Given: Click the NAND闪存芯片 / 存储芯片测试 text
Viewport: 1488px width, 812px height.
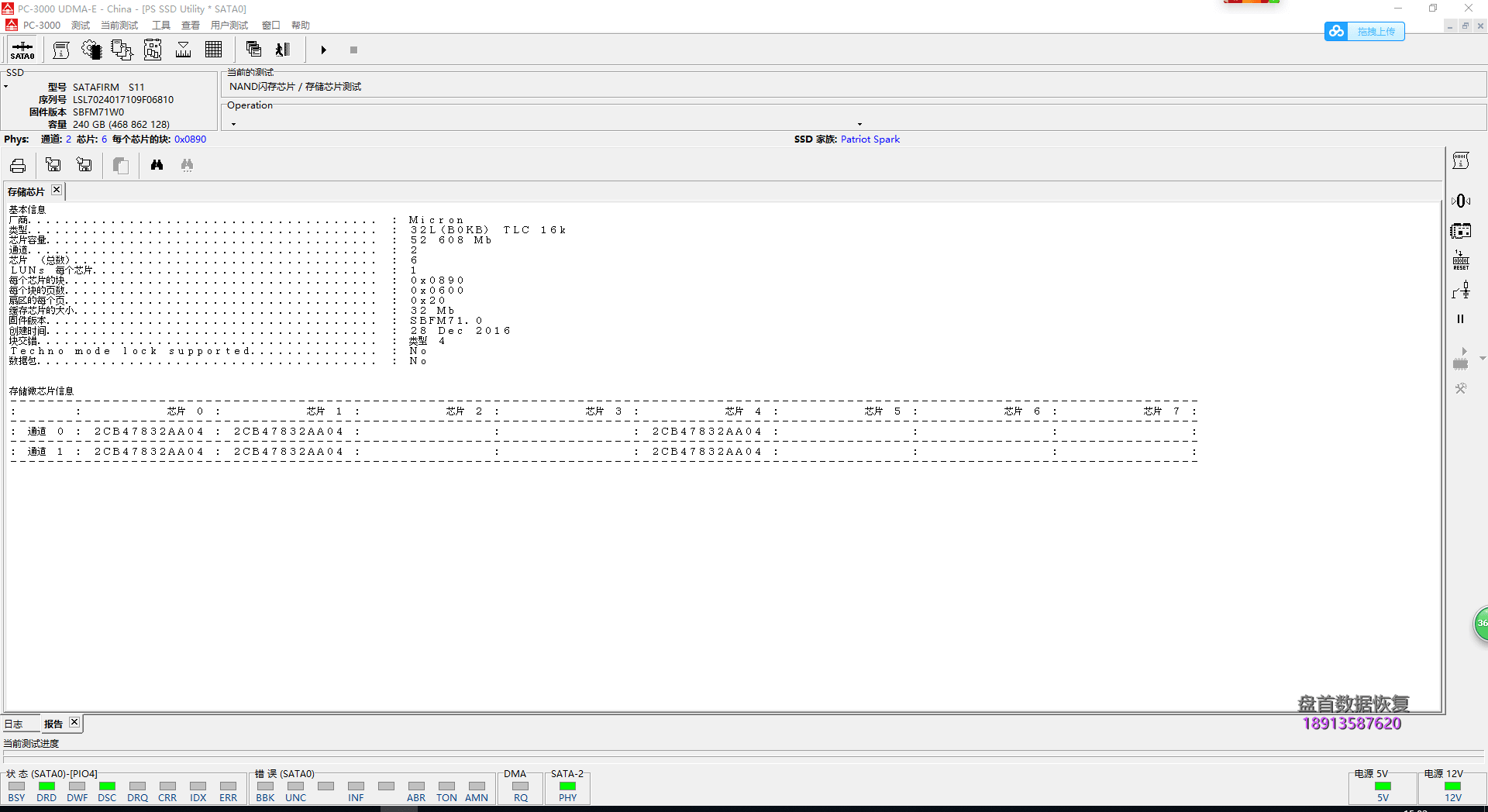Looking at the screenshot, I should pos(295,87).
